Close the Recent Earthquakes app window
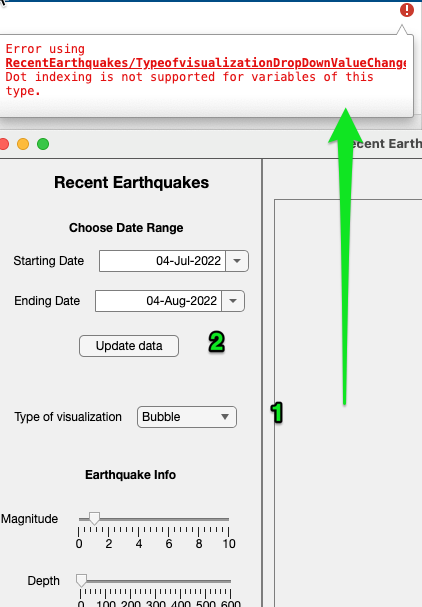 (x=4, y=144)
